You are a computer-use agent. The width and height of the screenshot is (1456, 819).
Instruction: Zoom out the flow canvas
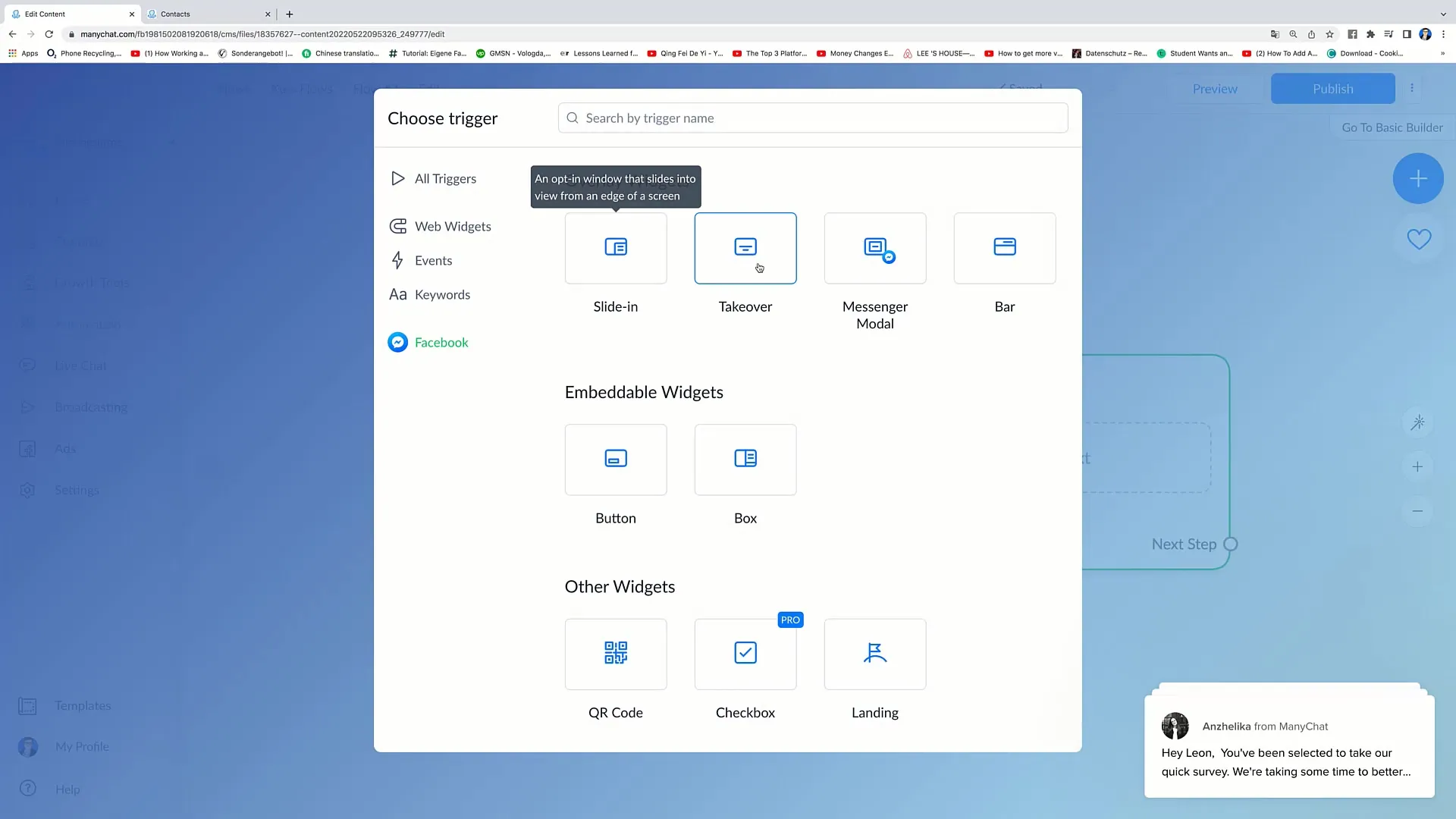pyautogui.click(x=1417, y=511)
